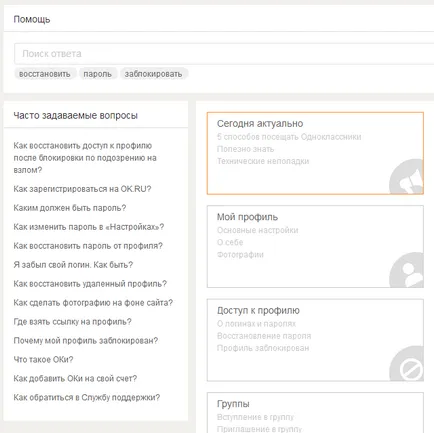Open 5 способов посещать Одноклассники link

click(289, 137)
